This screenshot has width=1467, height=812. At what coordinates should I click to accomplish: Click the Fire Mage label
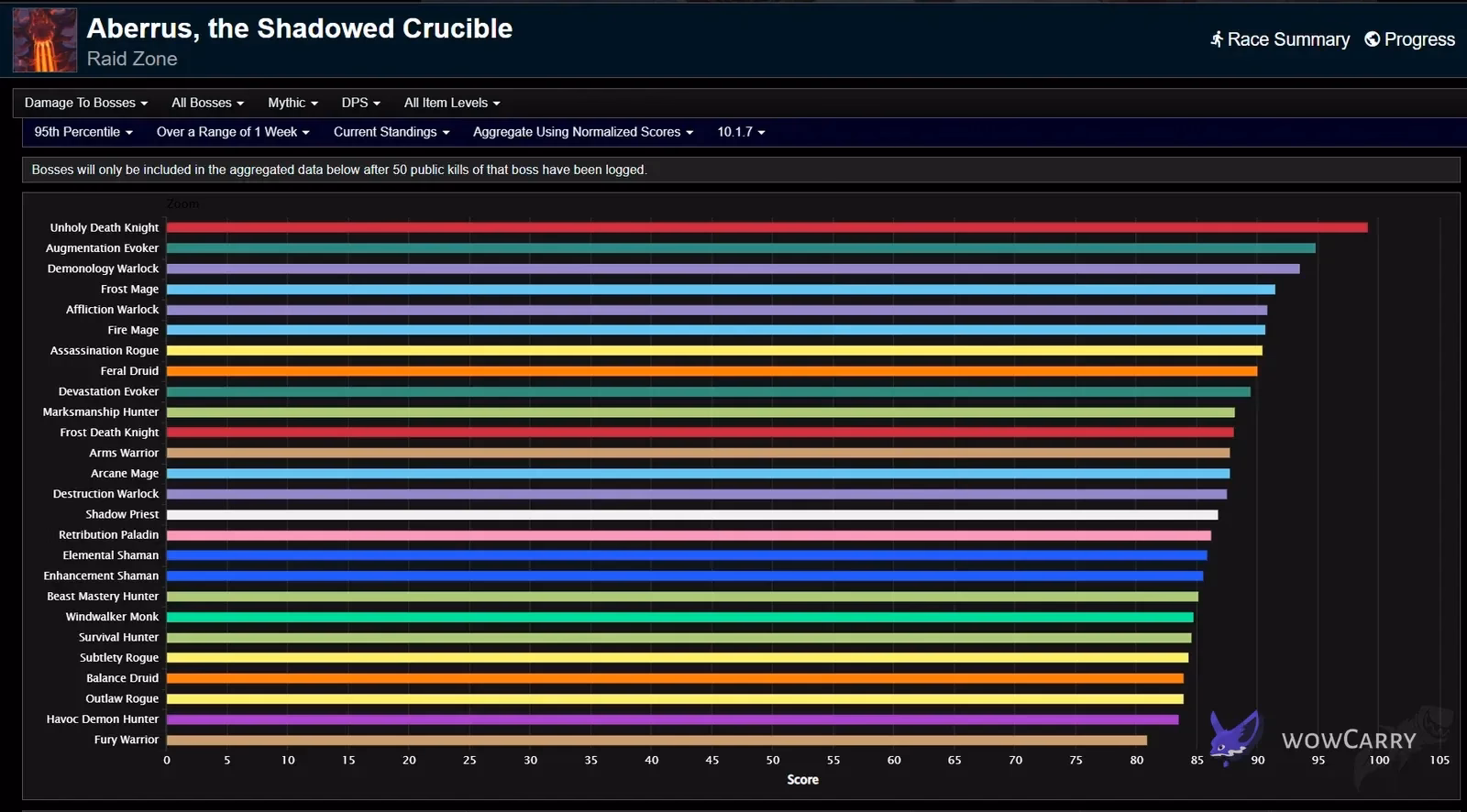pyautogui.click(x=133, y=330)
